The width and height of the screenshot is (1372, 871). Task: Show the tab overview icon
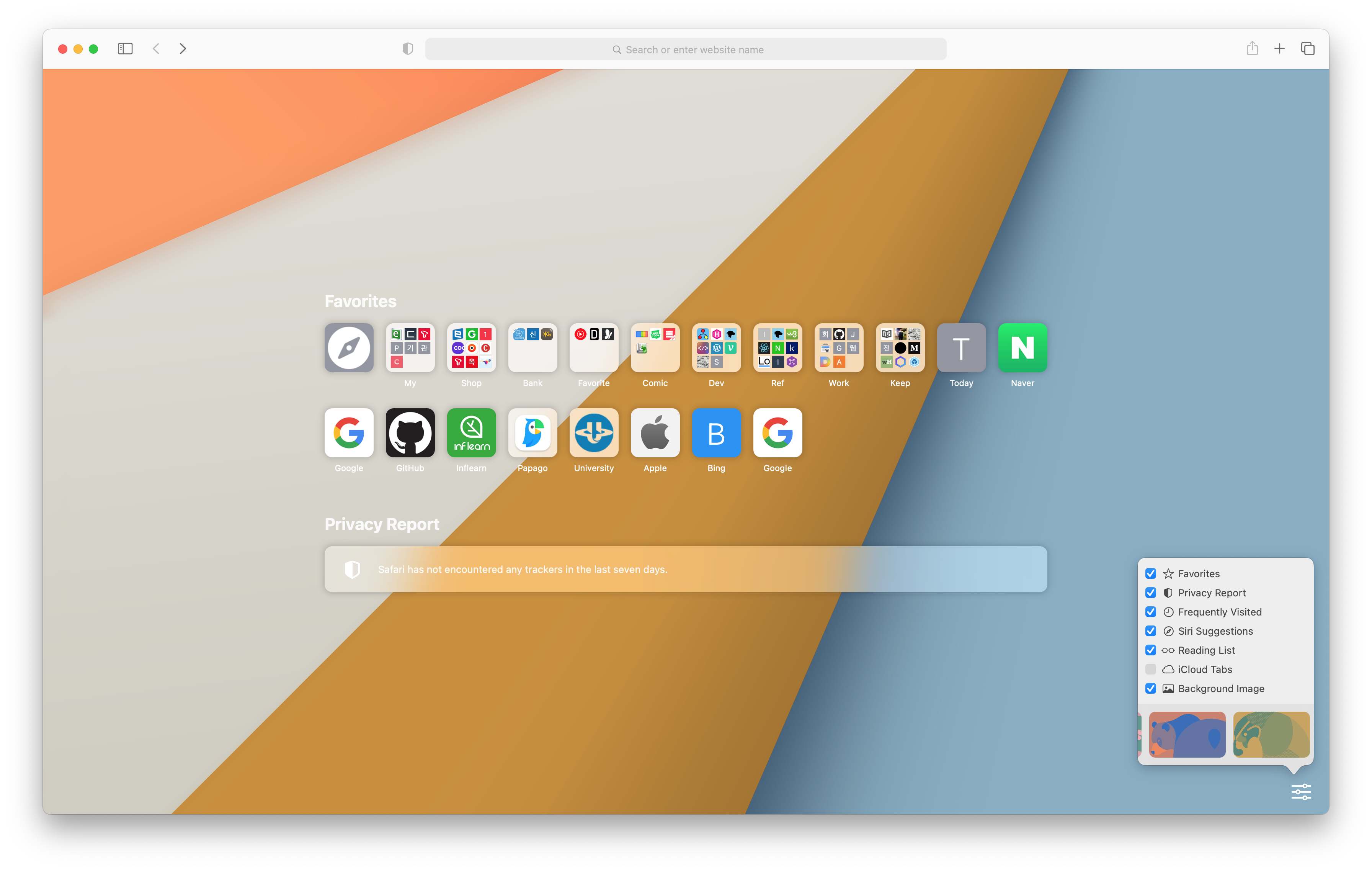[1308, 49]
